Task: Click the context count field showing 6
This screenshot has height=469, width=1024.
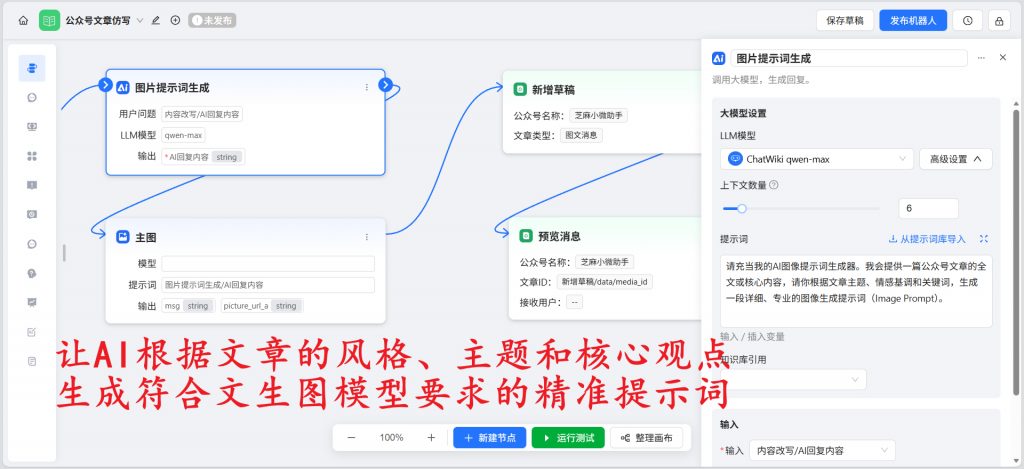Action: 928,208
